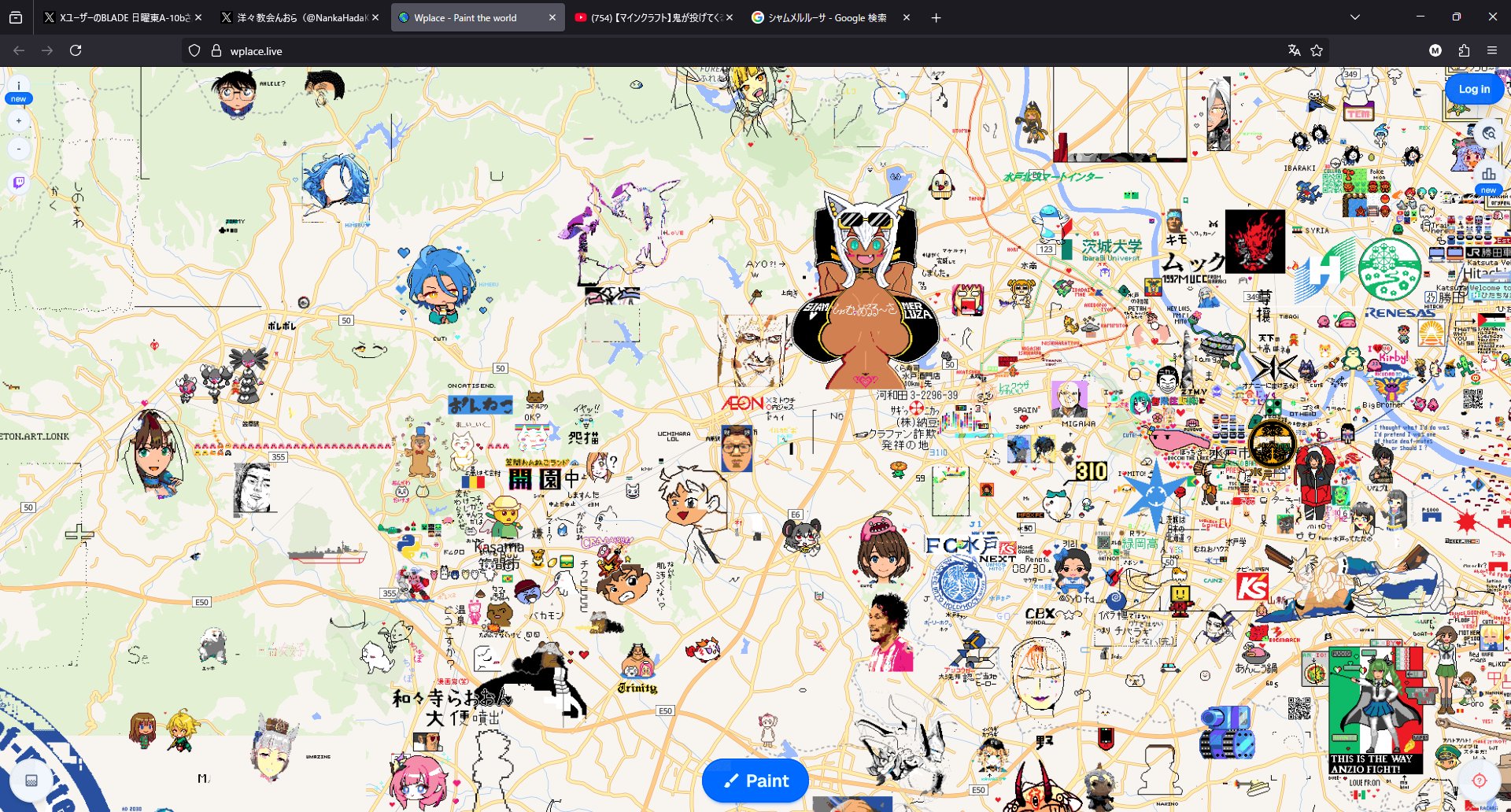Switch to the YouTube Minecraft video tab
Viewport: 1511px width, 812px height.
tap(649, 17)
